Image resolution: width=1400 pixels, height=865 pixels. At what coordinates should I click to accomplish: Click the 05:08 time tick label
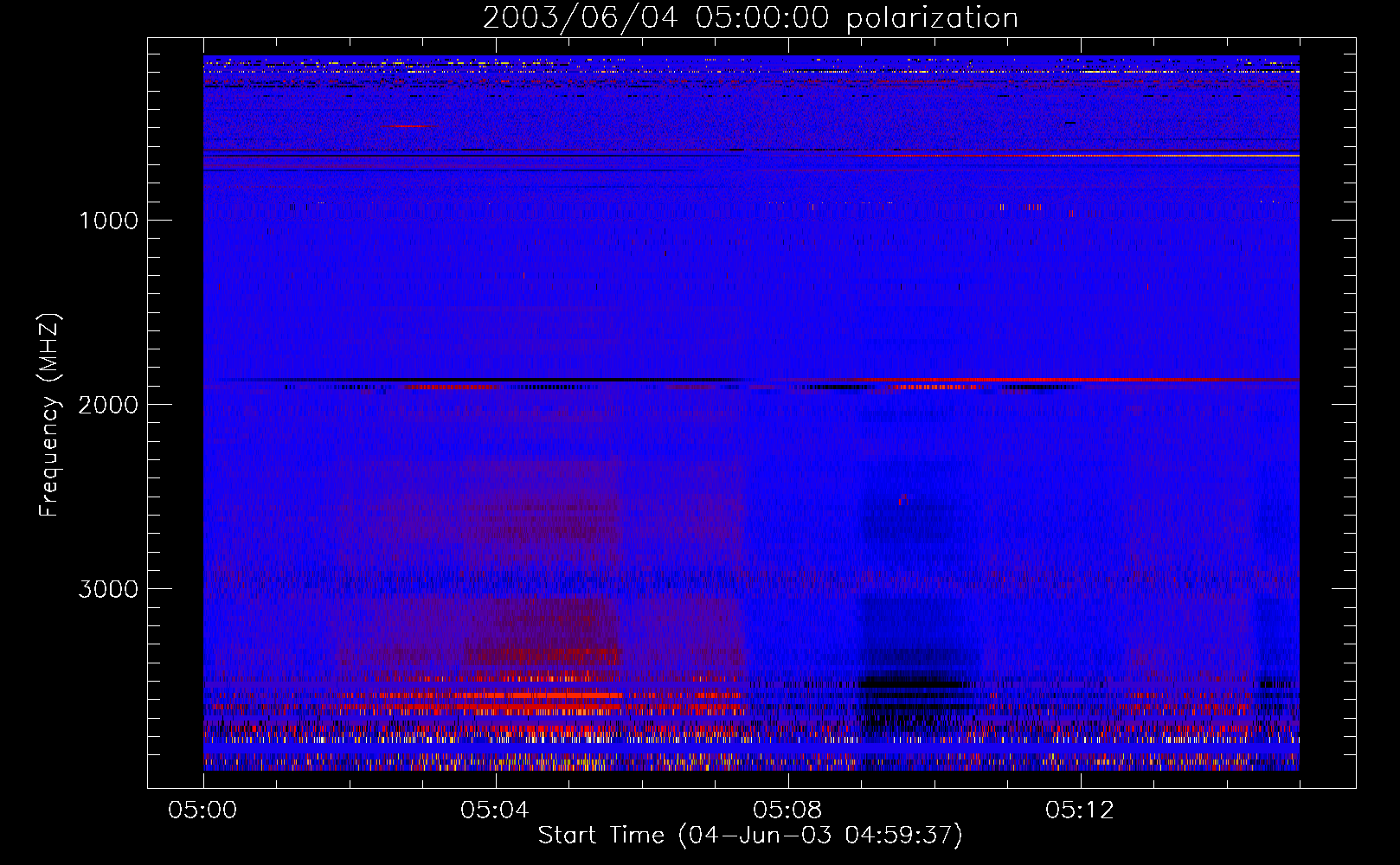(x=787, y=811)
